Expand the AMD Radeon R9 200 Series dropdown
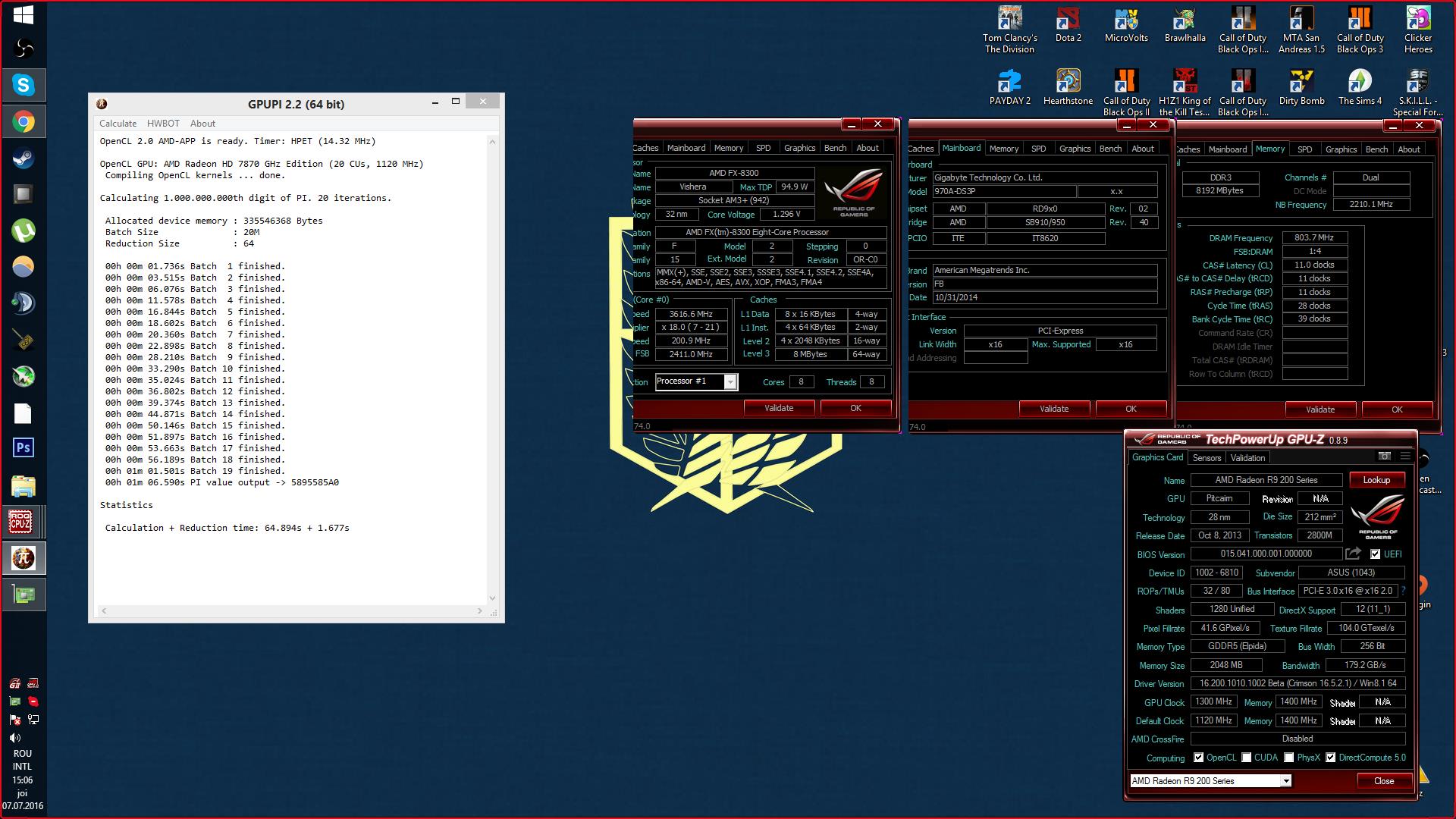This screenshot has height=819, width=1456. tap(1286, 780)
